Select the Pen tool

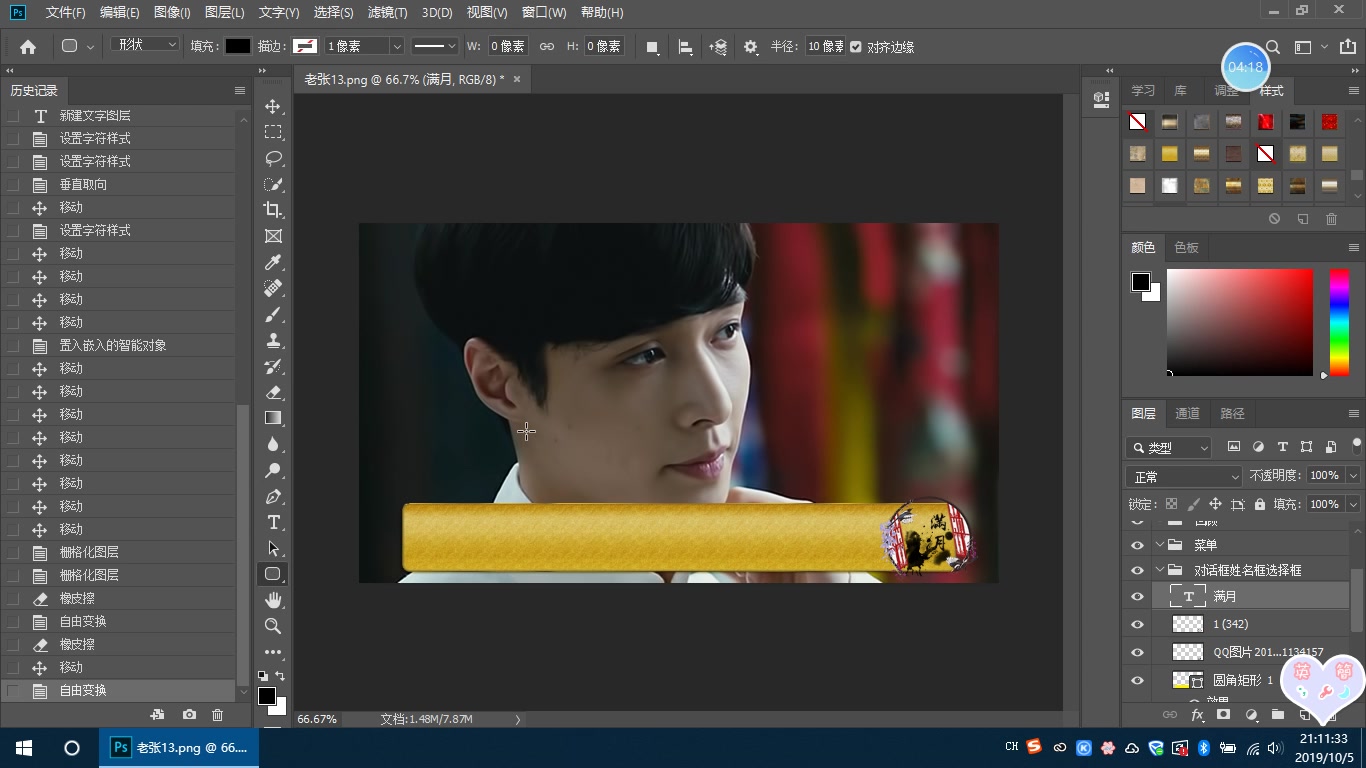(x=273, y=496)
